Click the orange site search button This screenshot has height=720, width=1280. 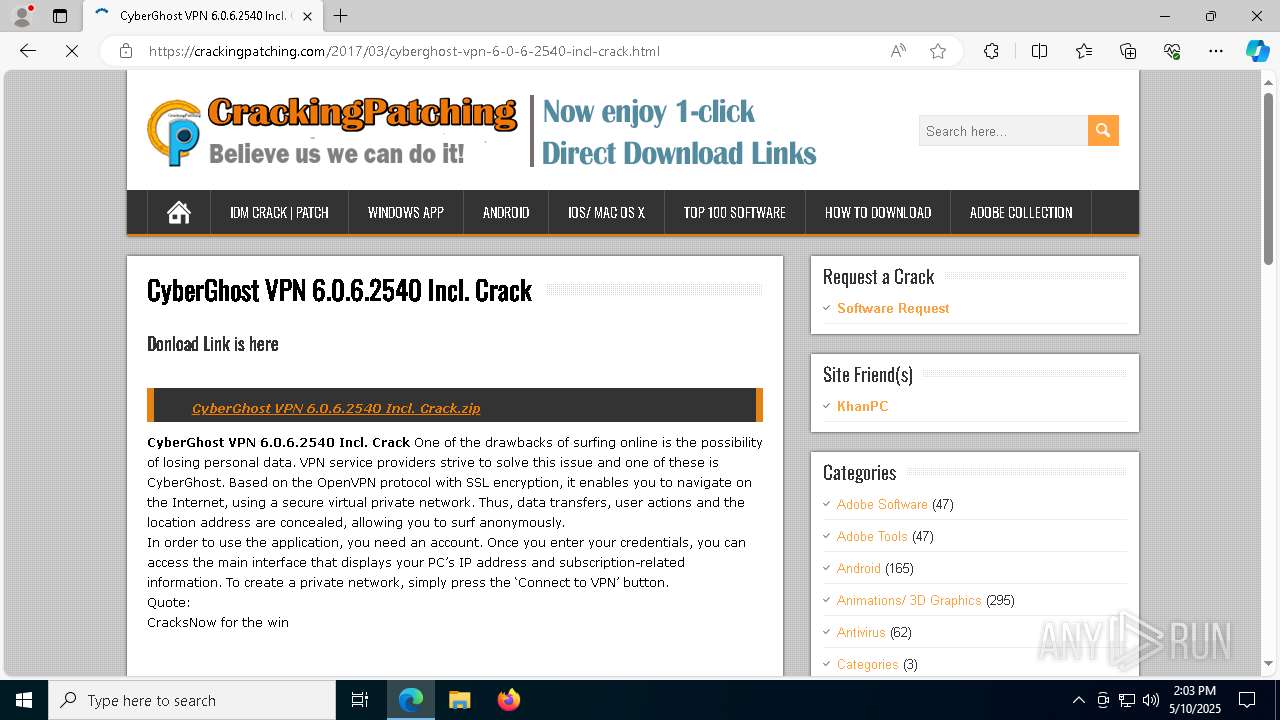point(1103,131)
